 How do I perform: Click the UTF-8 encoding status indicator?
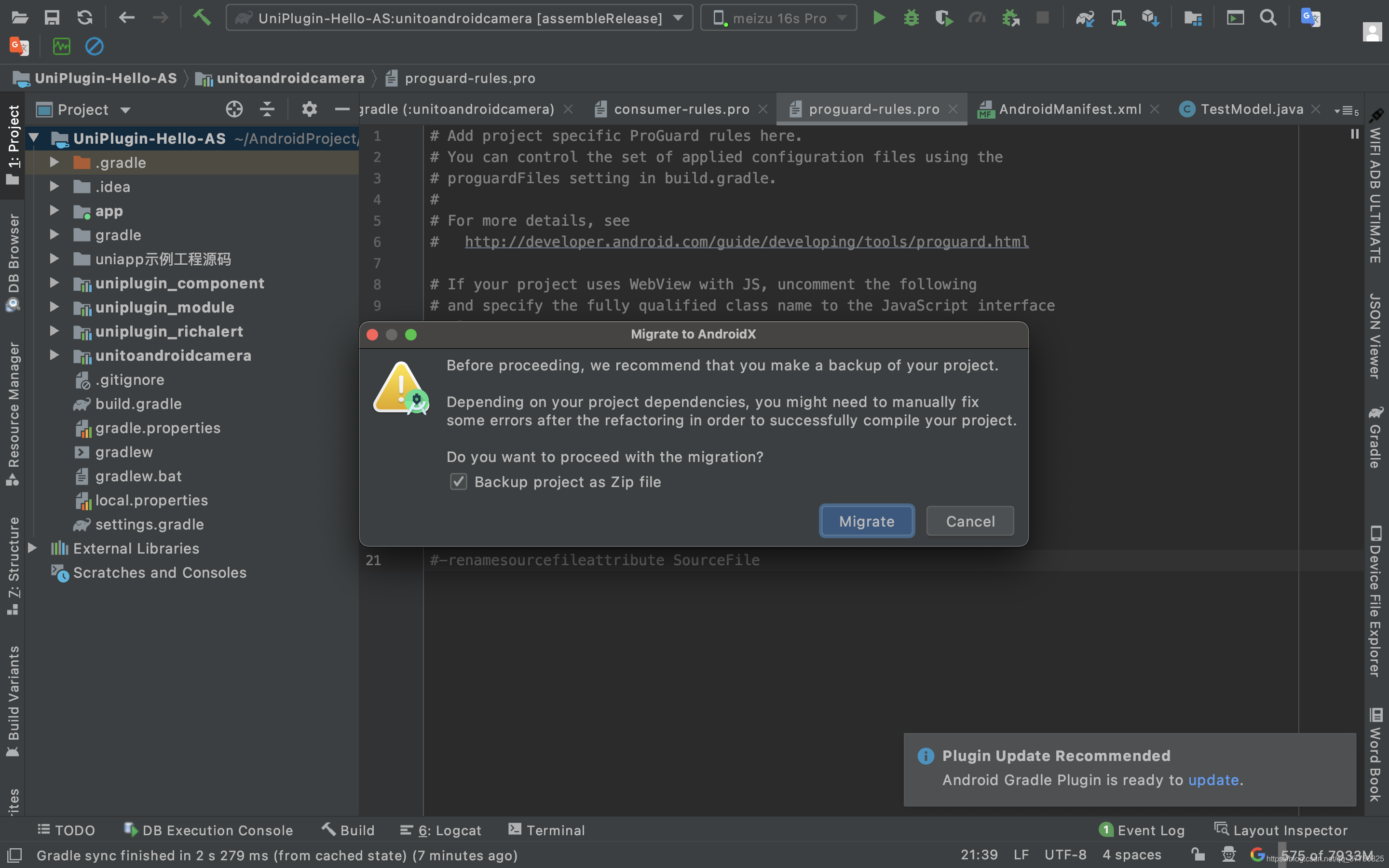click(1065, 855)
